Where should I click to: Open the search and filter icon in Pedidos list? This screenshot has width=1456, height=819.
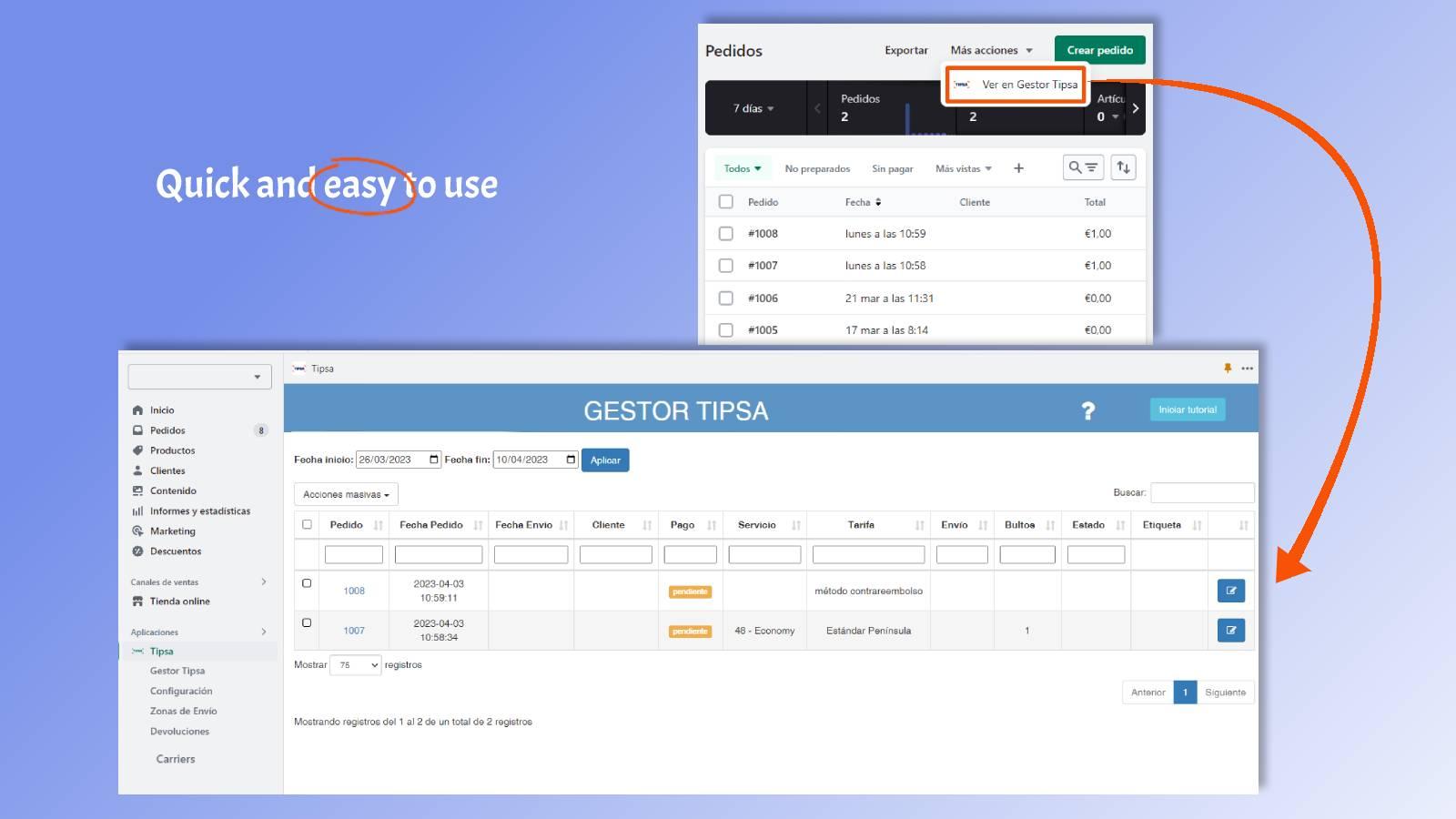click(x=1083, y=167)
